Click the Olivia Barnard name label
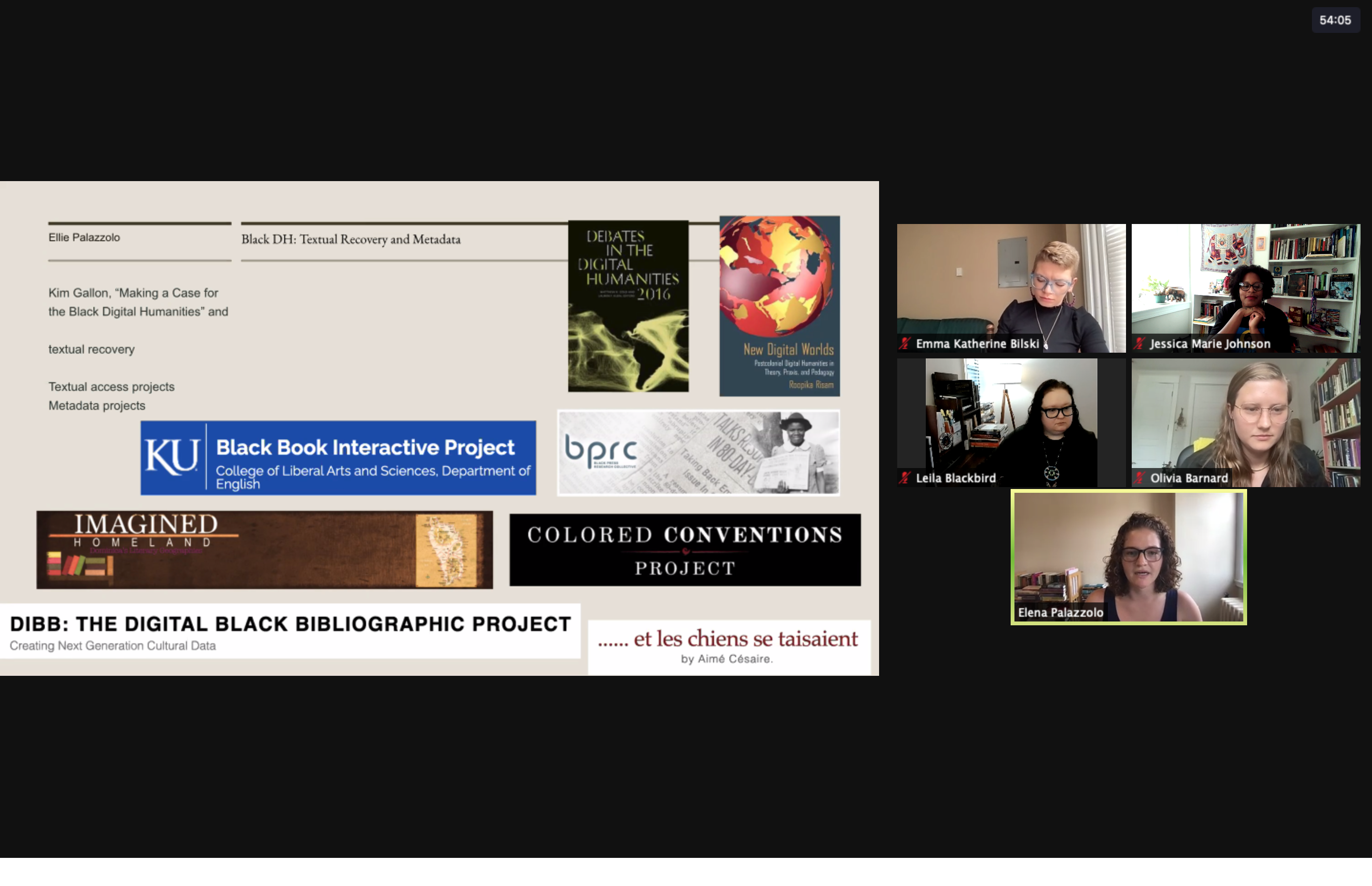The height and width of the screenshot is (886, 1372). 1189,478
